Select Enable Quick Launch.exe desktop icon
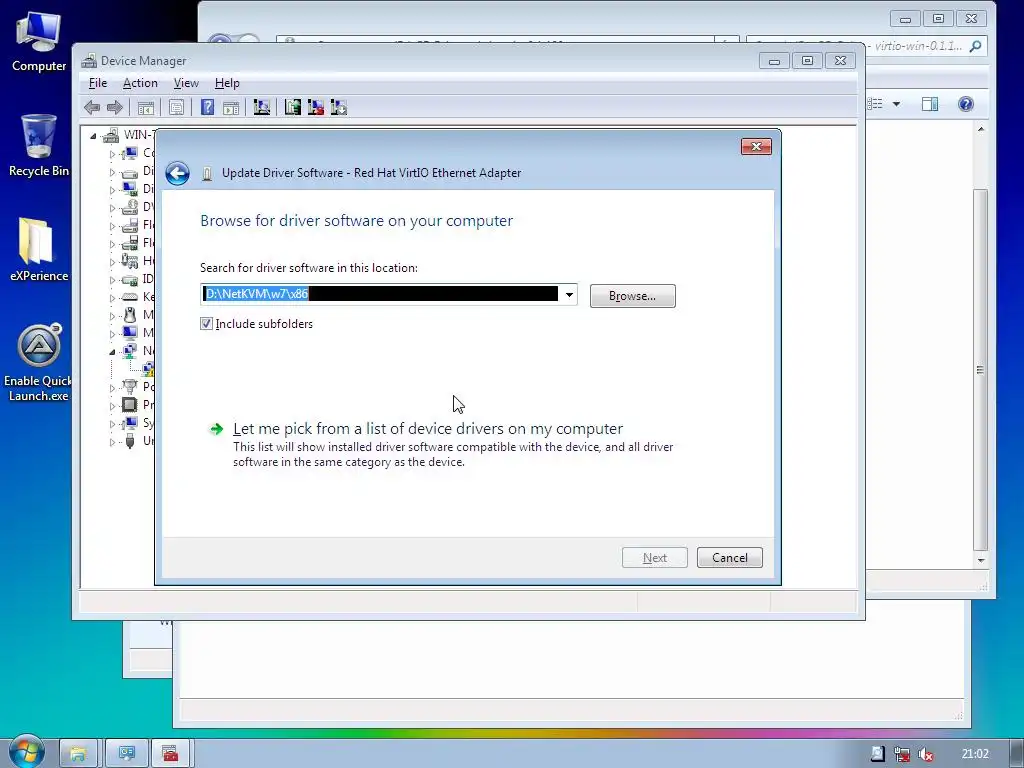1024x768 pixels. coord(39,363)
